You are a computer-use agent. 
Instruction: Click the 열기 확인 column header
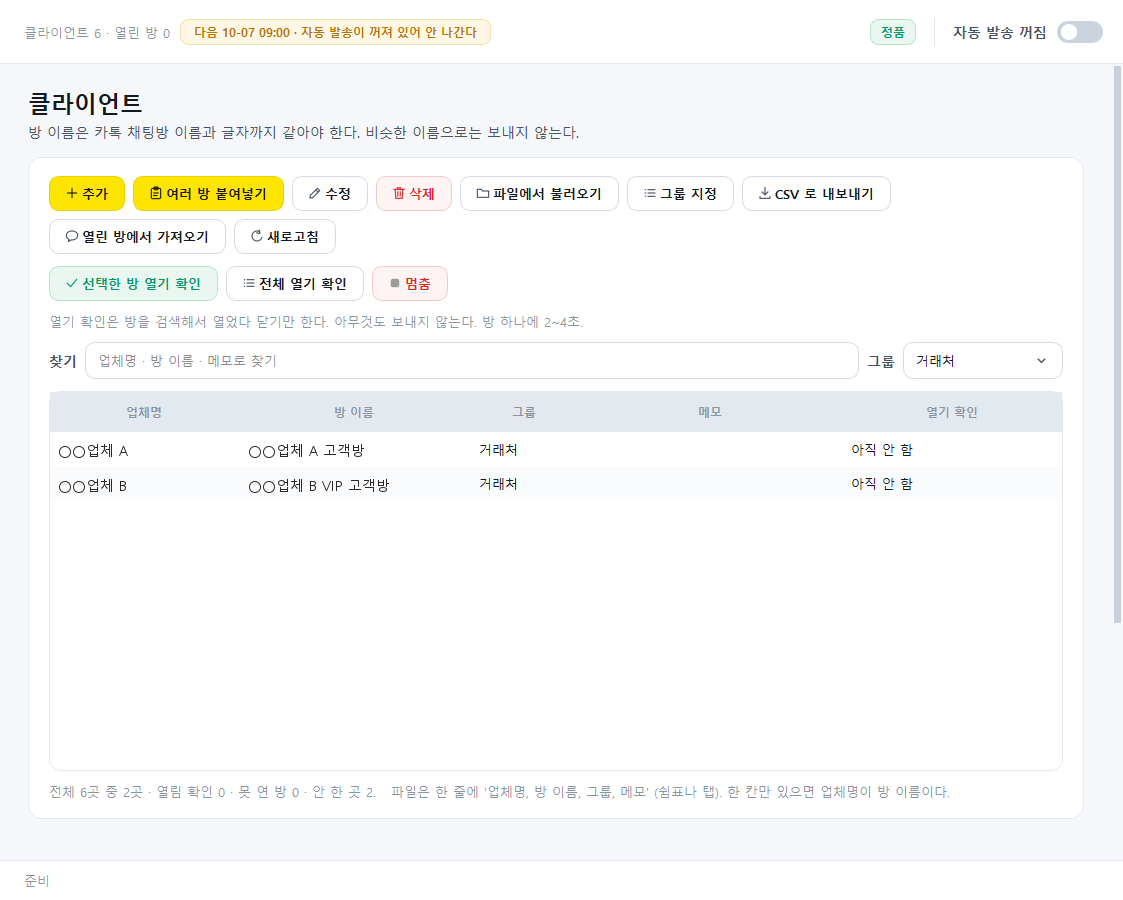(x=952, y=412)
